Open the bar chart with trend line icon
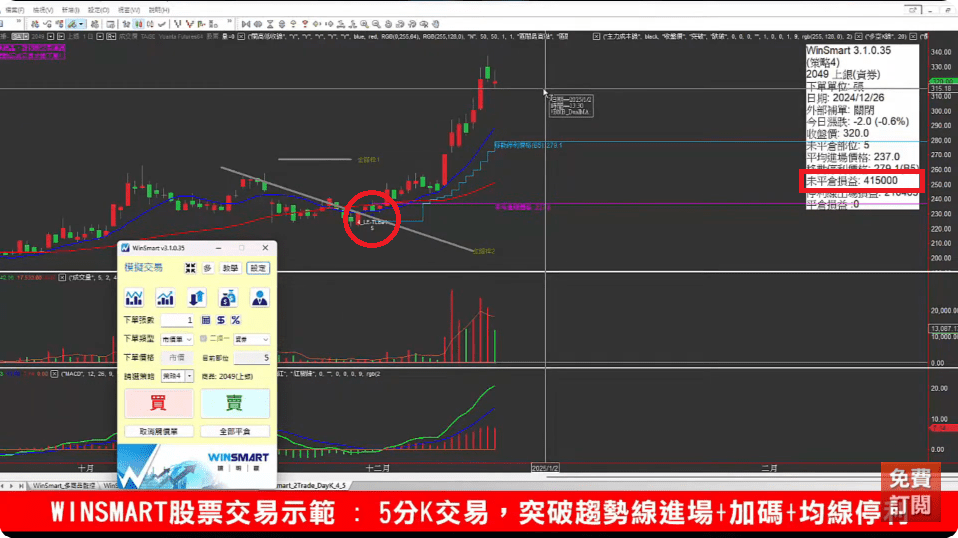This screenshot has width=958, height=538. pos(166,297)
